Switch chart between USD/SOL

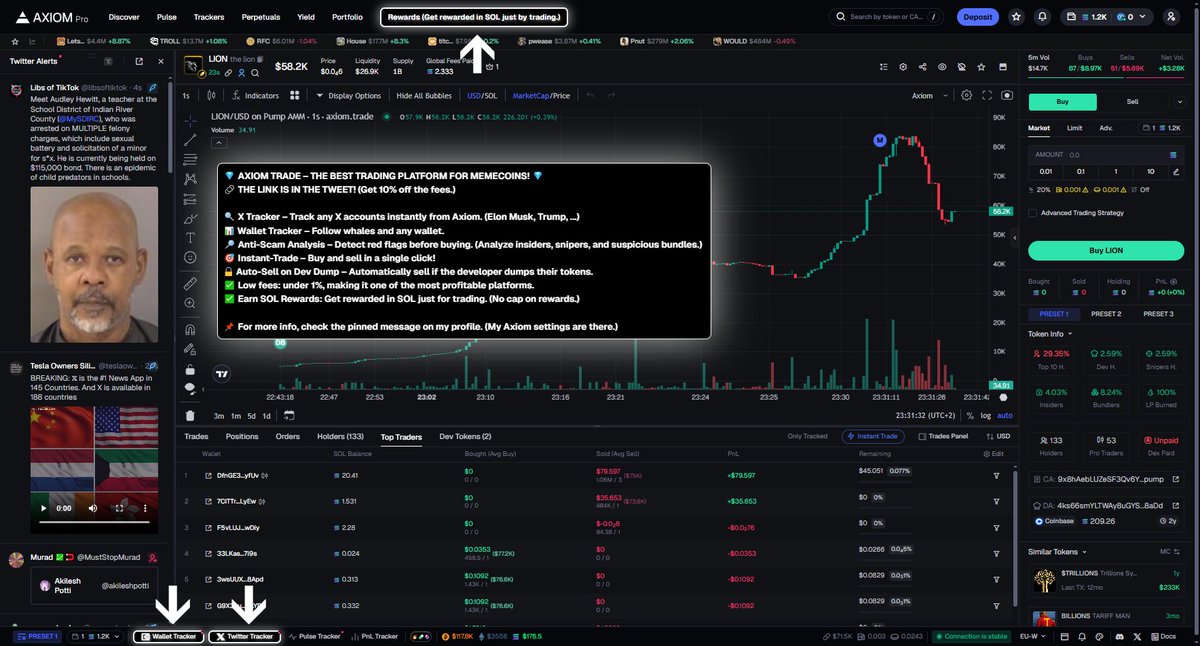tap(482, 96)
